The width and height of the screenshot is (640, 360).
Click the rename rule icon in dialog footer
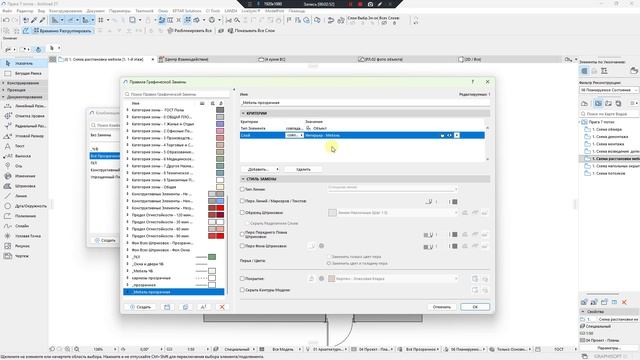click(204, 307)
